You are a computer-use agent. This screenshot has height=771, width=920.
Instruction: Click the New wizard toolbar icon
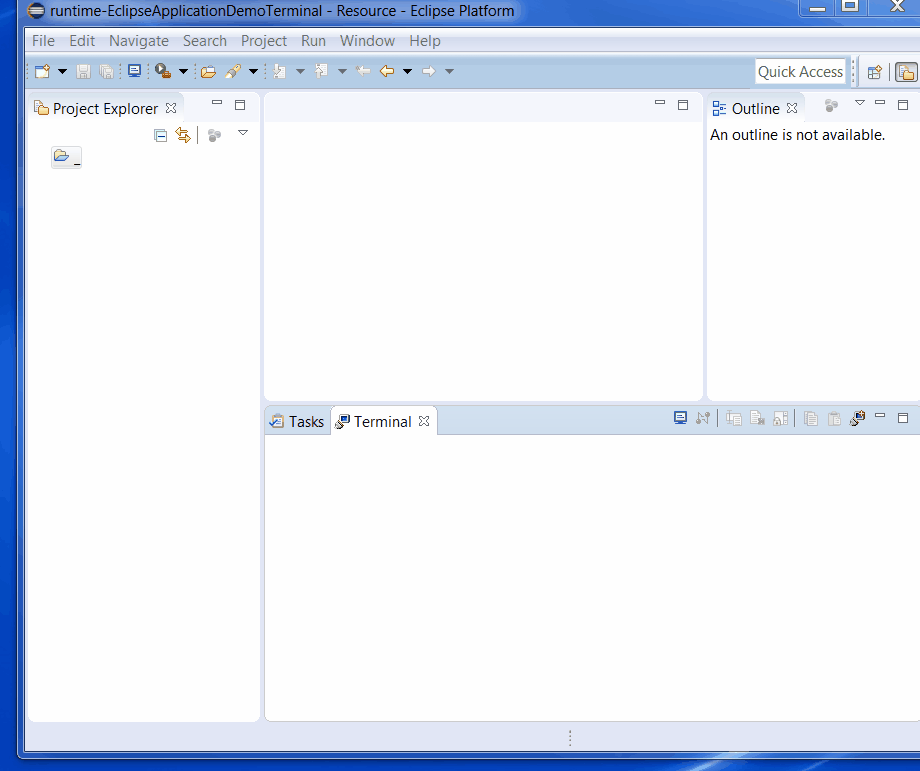coord(42,71)
